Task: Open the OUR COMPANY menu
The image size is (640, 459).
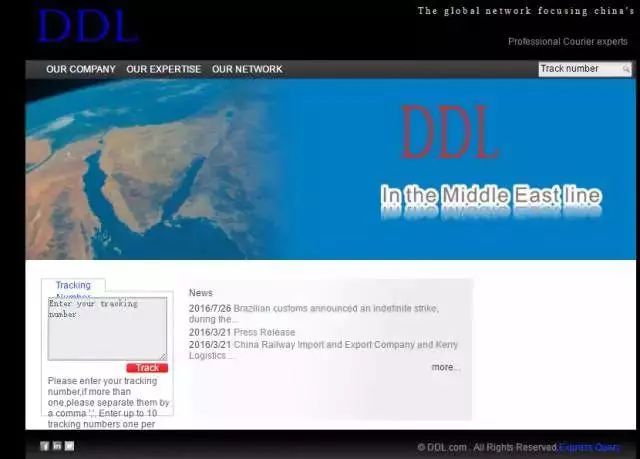Action: (81, 69)
